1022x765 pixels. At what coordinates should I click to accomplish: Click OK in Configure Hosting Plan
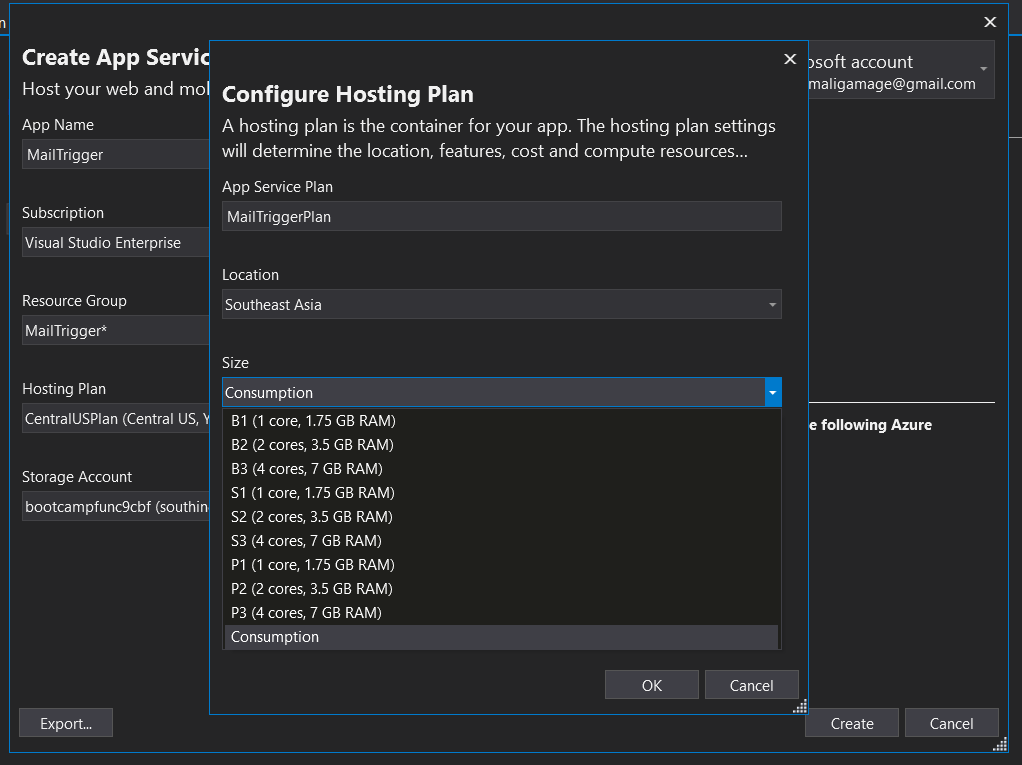652,685
